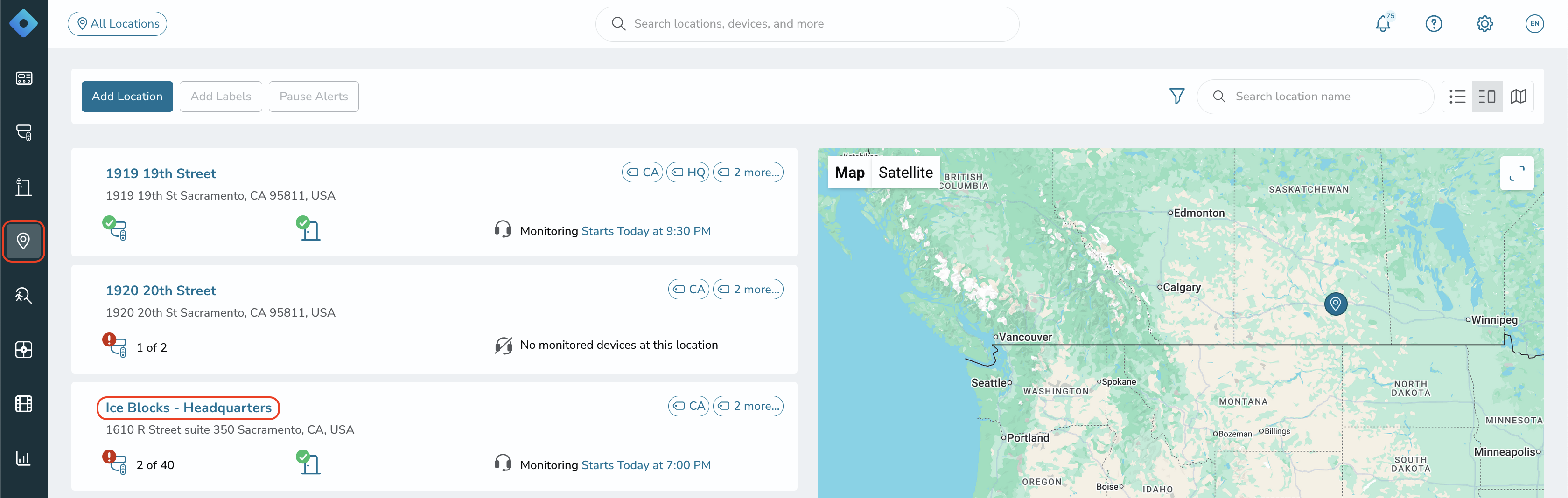Open the devices icon in sidebar

click(x=24, y=132)
